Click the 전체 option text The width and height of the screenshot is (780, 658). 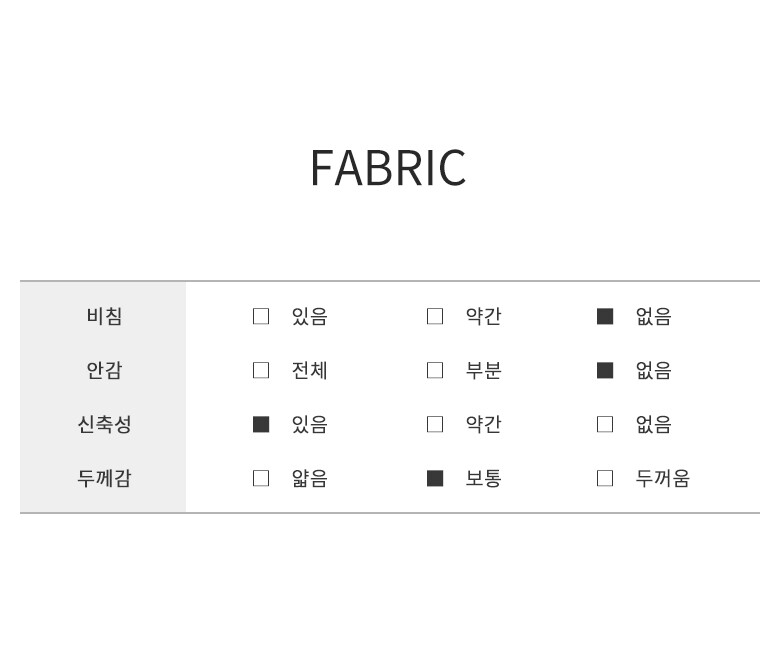click(x=309, y=370)
